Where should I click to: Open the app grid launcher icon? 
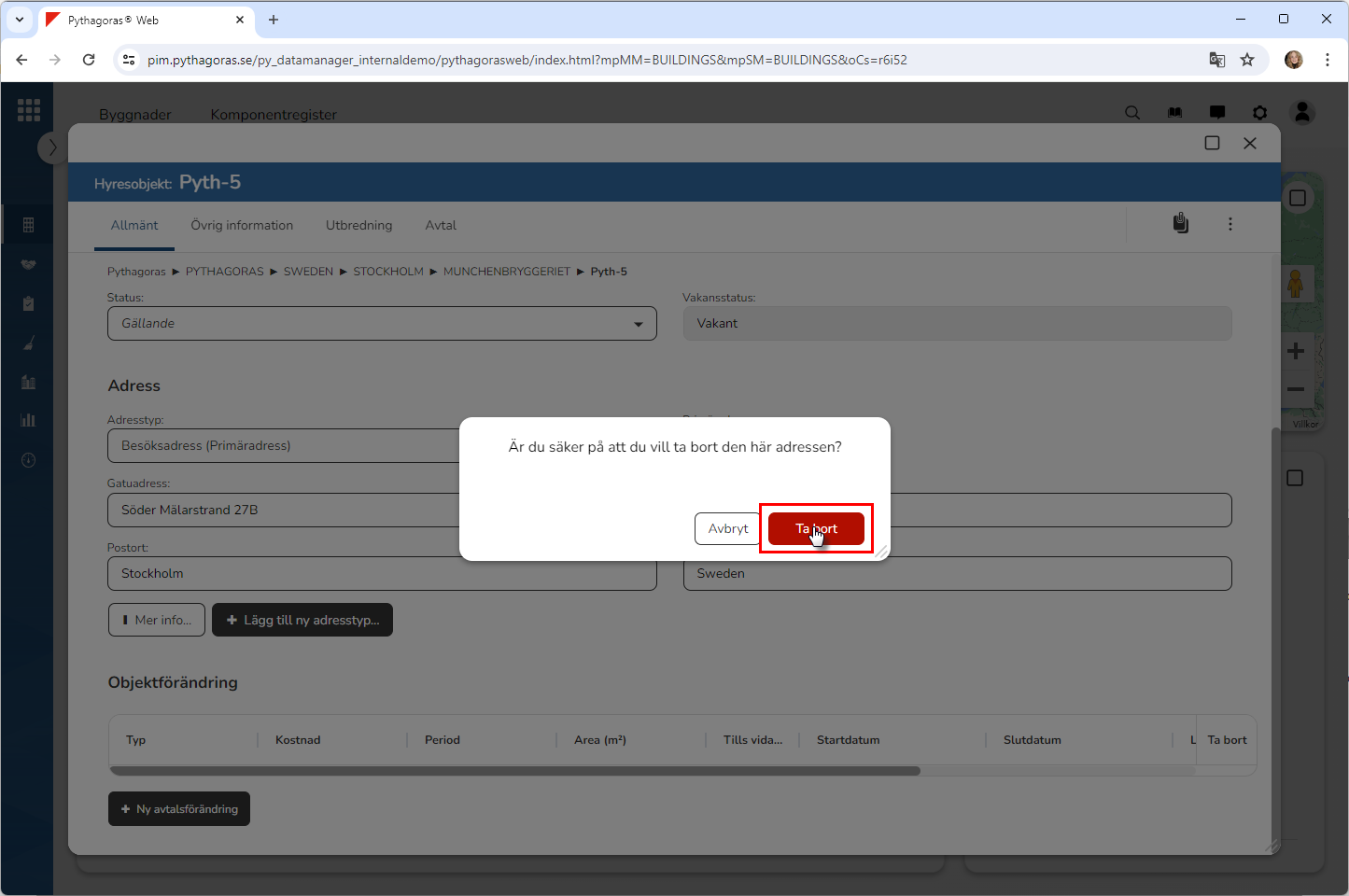coord(29,110)
